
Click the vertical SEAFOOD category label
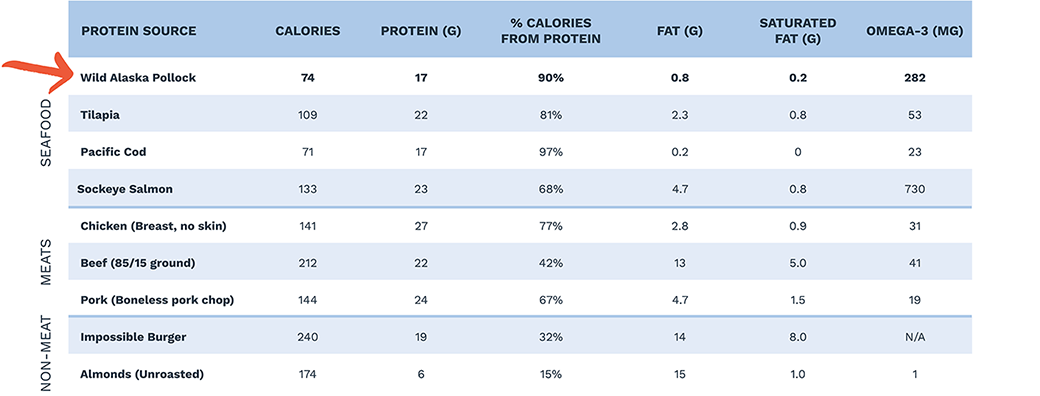(46, 133)
